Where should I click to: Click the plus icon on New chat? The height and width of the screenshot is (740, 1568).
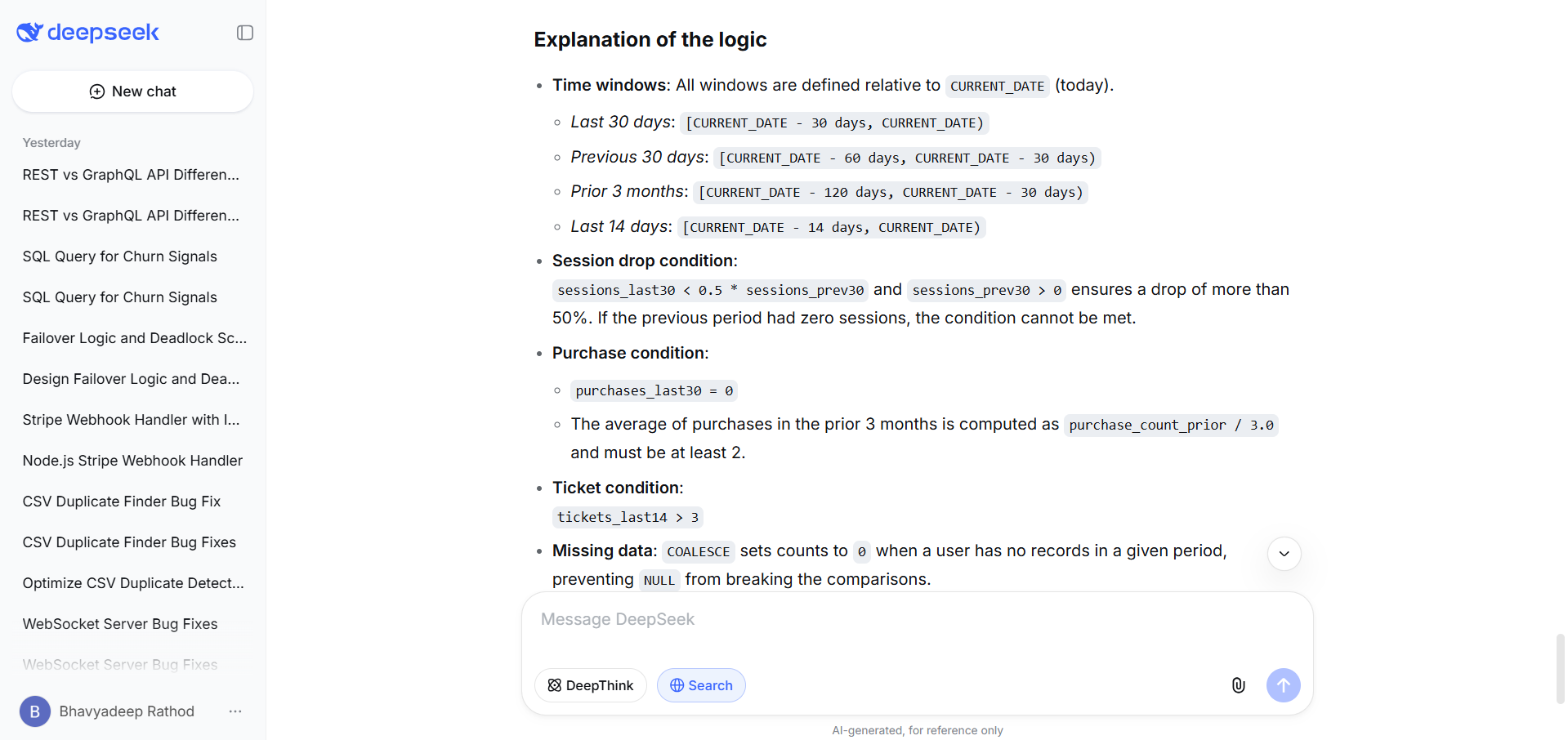pos(96,91)
